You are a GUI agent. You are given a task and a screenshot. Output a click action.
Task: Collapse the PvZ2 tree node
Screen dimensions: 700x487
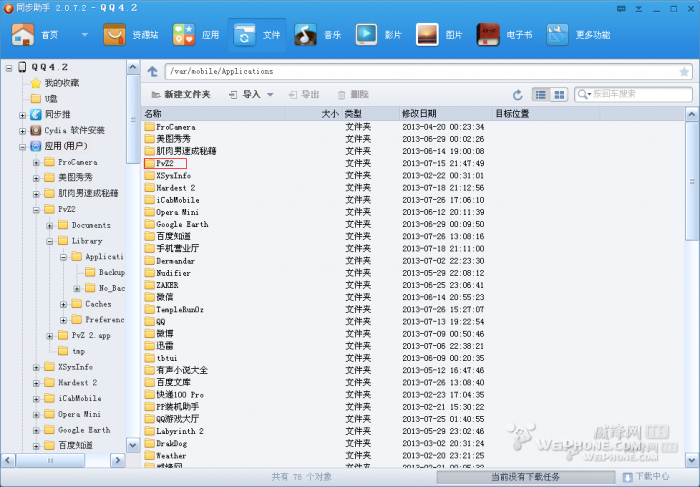36,210
